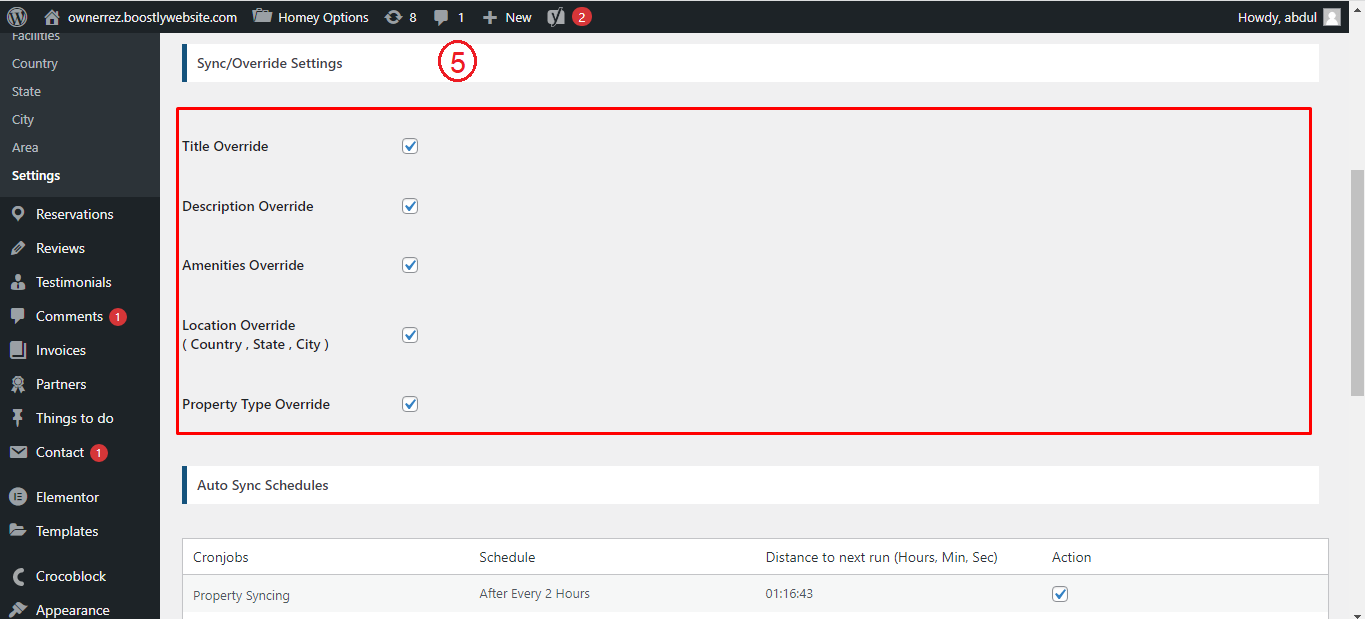Viewport: 1365px width, 619px height.
Task: Click the Contact envelope icon in sidebar
Action: (x=18, y=452)
